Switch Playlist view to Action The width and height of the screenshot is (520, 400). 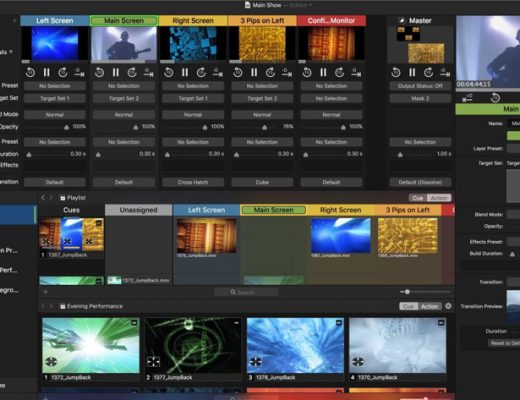[439, 198]
